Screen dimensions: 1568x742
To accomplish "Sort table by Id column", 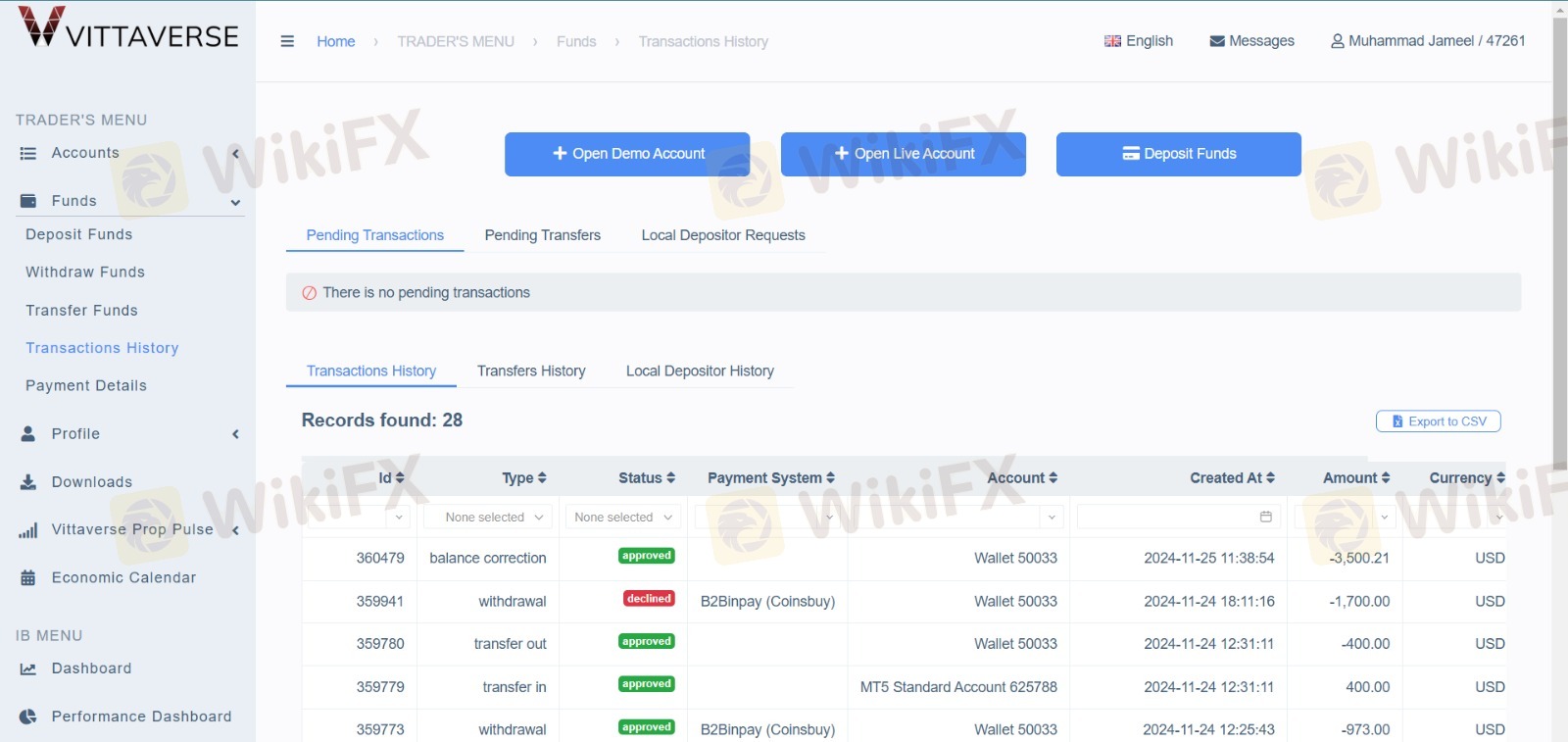I will (x=391, y=478).
